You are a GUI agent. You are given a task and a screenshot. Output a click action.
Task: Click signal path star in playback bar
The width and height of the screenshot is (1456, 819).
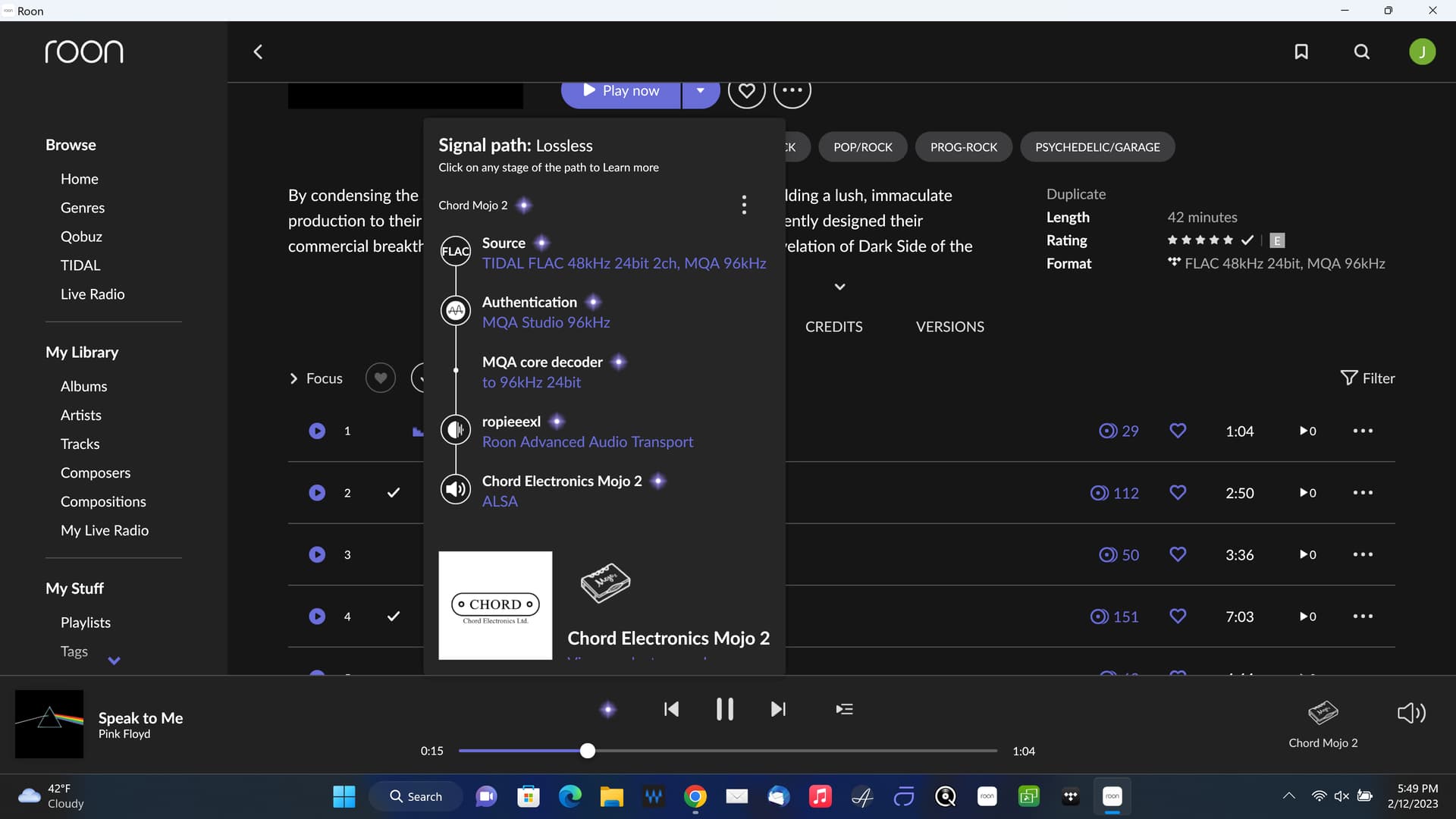(607, 710)
